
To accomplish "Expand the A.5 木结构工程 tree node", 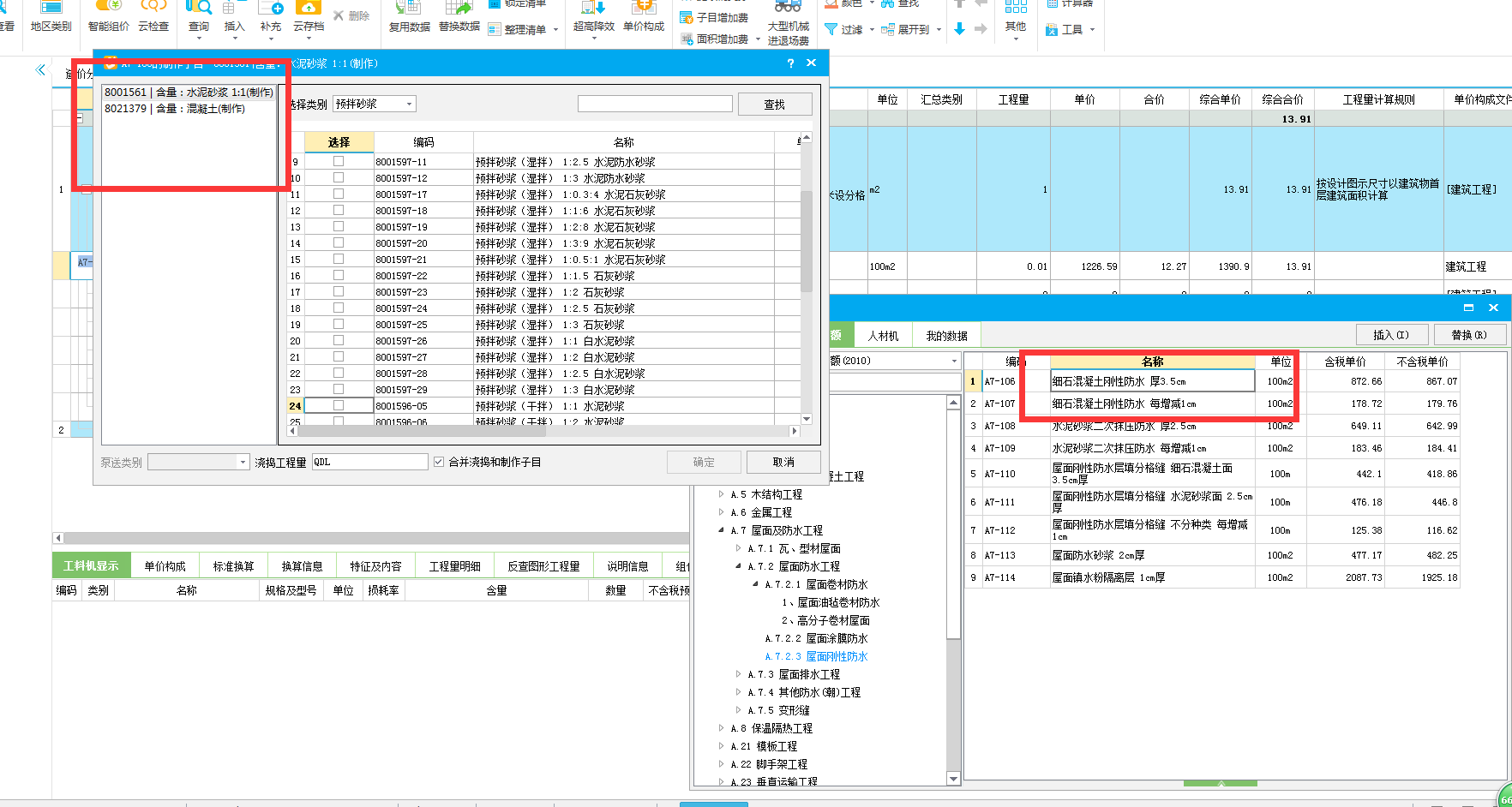I will click(721, 494).
